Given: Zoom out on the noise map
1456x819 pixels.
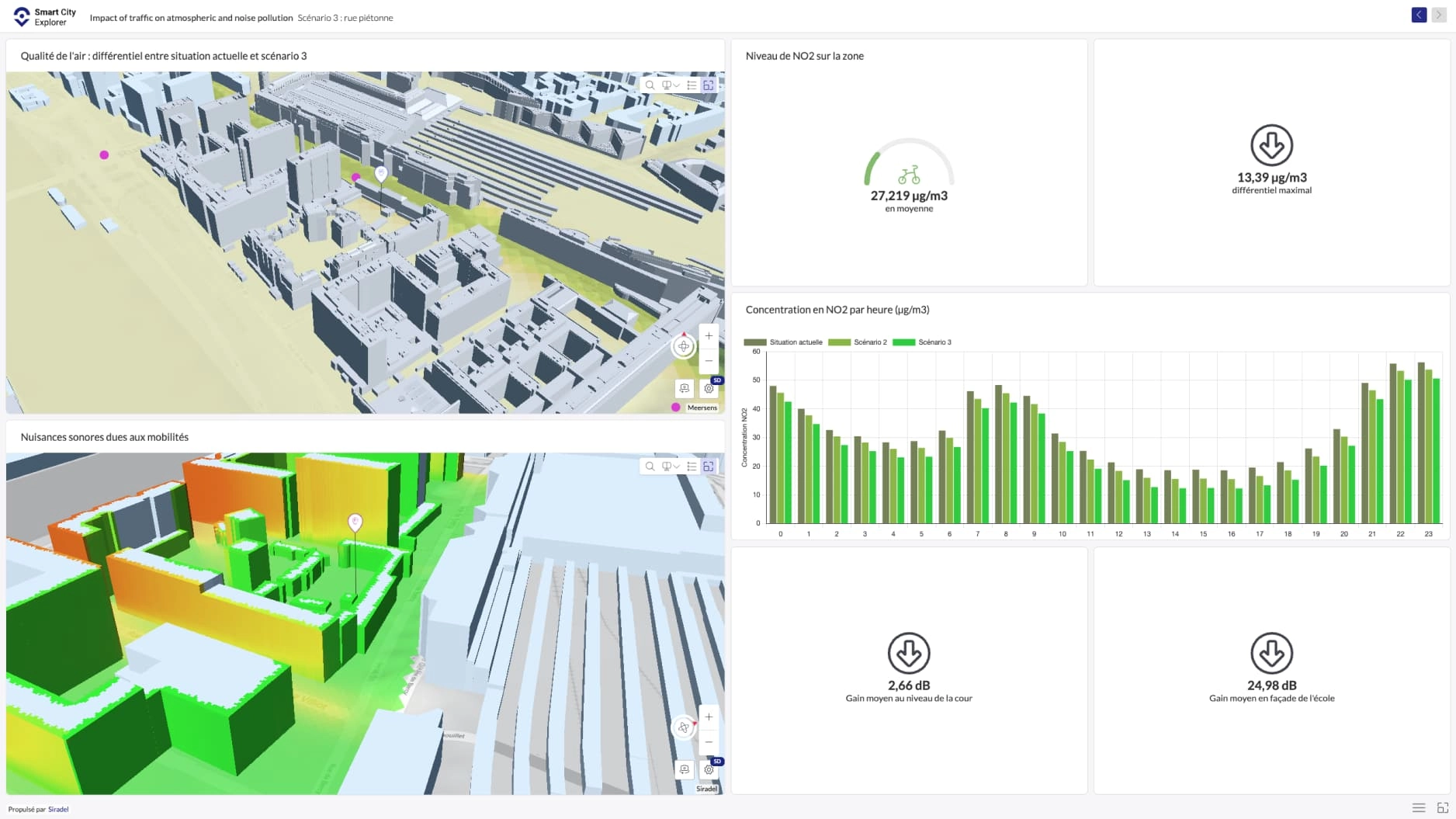Looking at the screenshot, I should point(709,742).
